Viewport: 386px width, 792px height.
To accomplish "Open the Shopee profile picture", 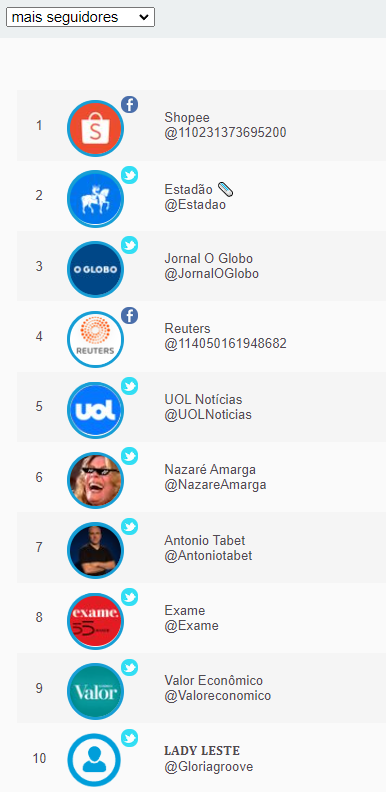I will click(95, 128).
